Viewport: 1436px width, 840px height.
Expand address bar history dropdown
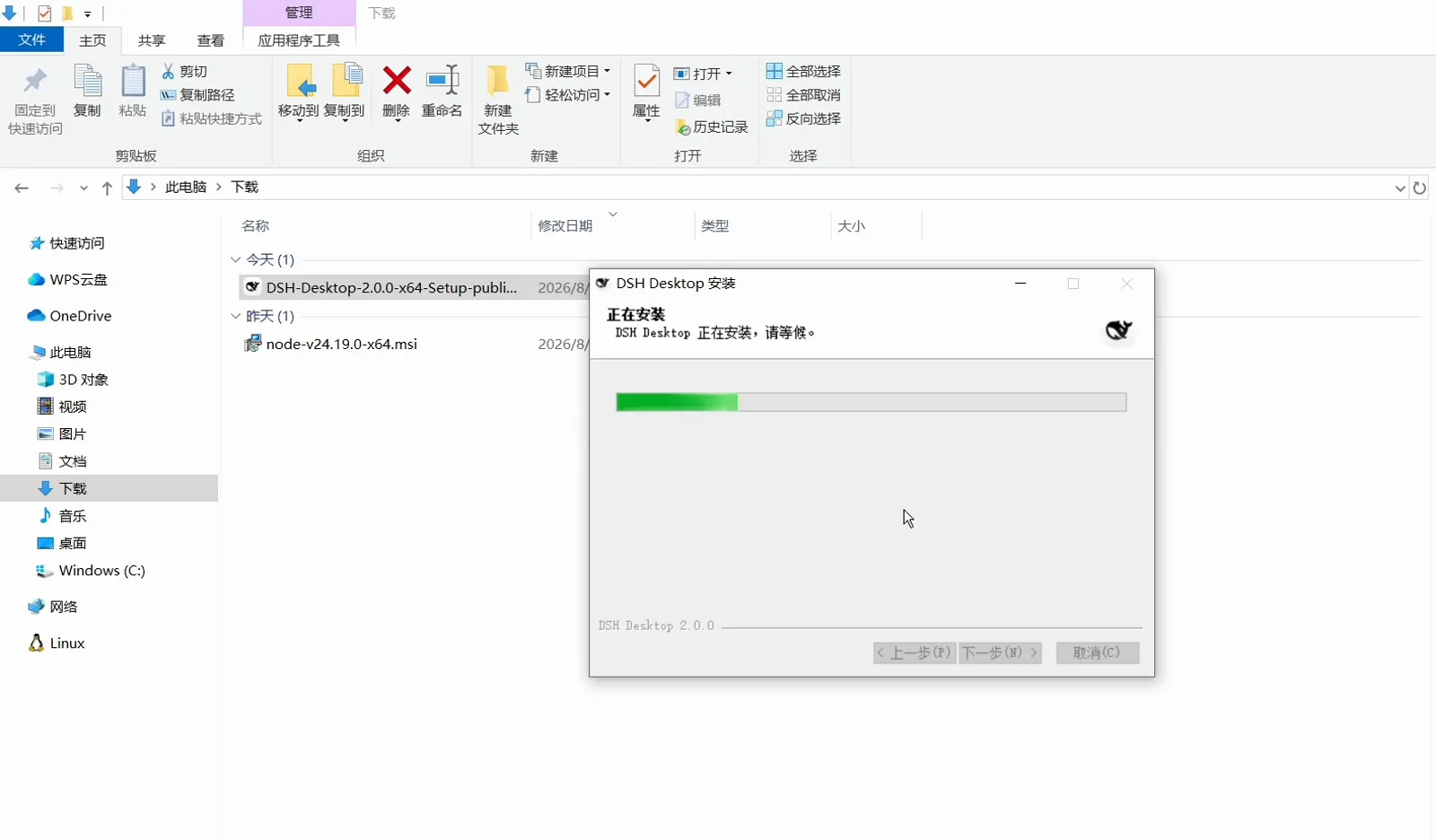pyautogui.click(x=1400, y=188)
